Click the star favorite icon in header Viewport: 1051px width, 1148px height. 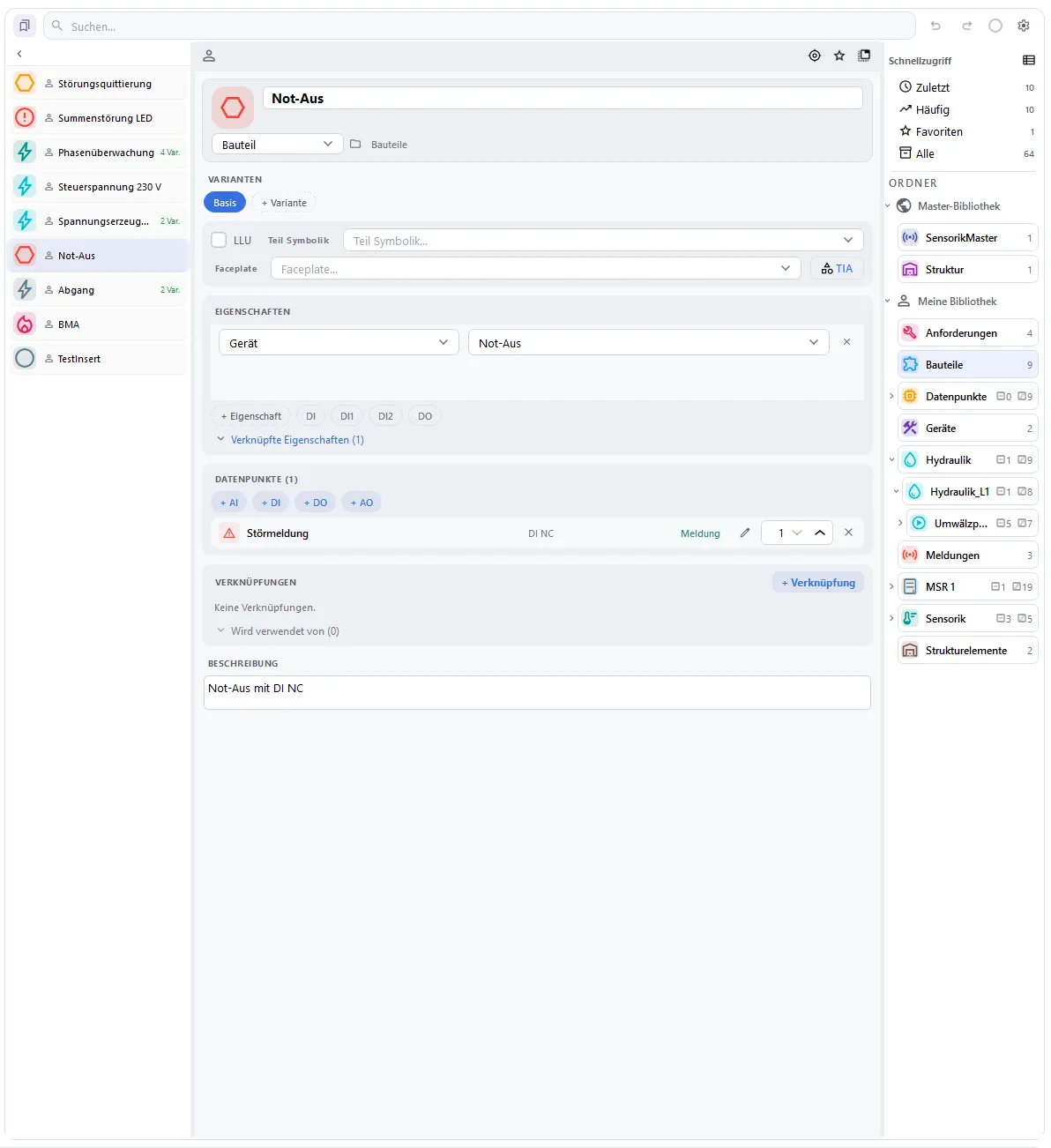(x=839, y=56)
